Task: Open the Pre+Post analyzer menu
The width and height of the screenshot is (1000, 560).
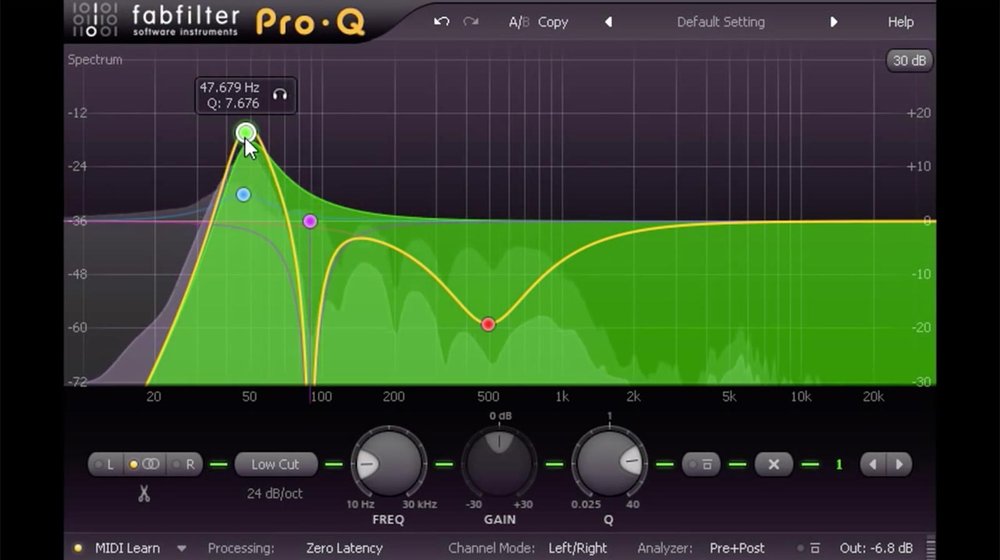Action: (737, 548)
